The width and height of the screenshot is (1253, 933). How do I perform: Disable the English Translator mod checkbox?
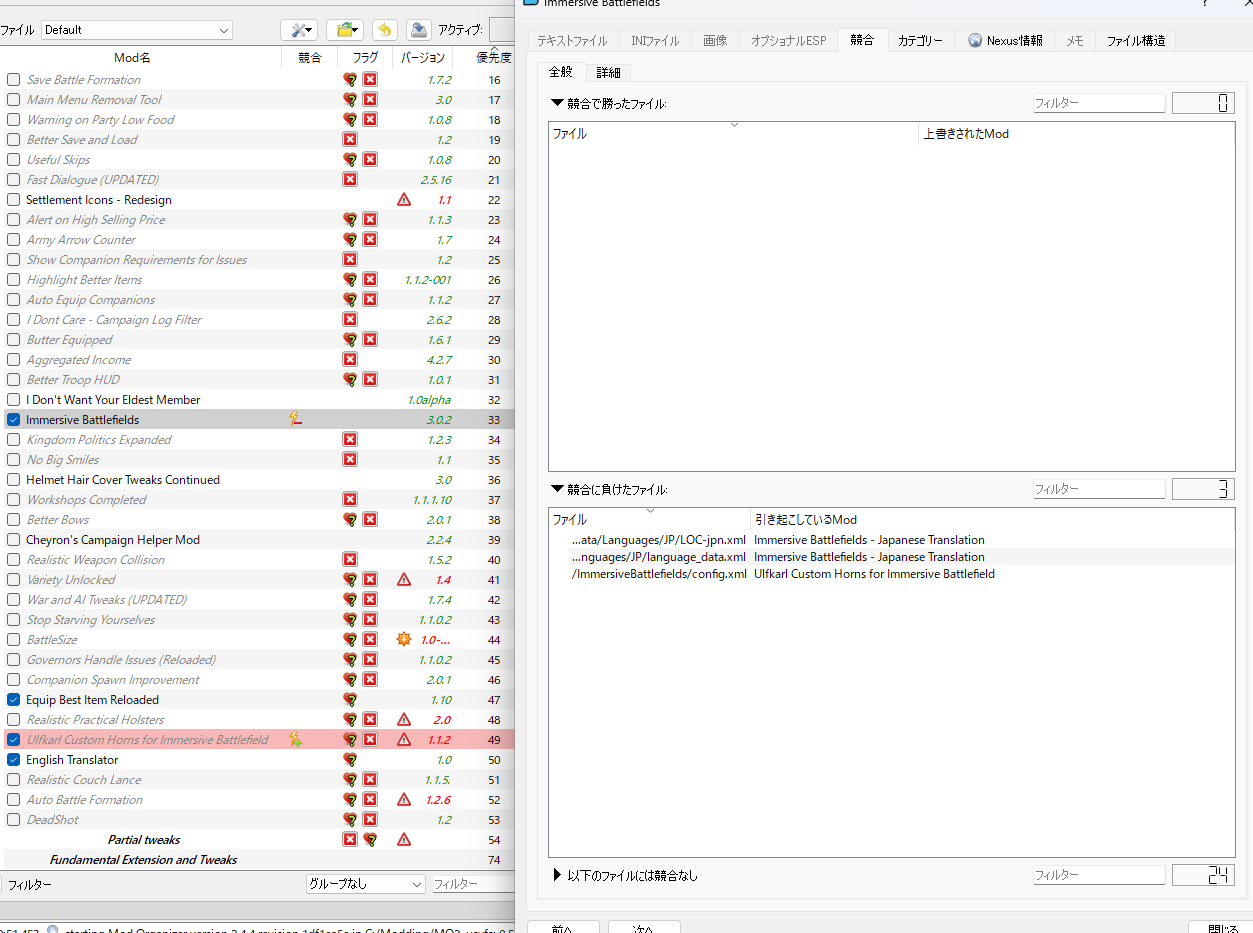(13, 759)
